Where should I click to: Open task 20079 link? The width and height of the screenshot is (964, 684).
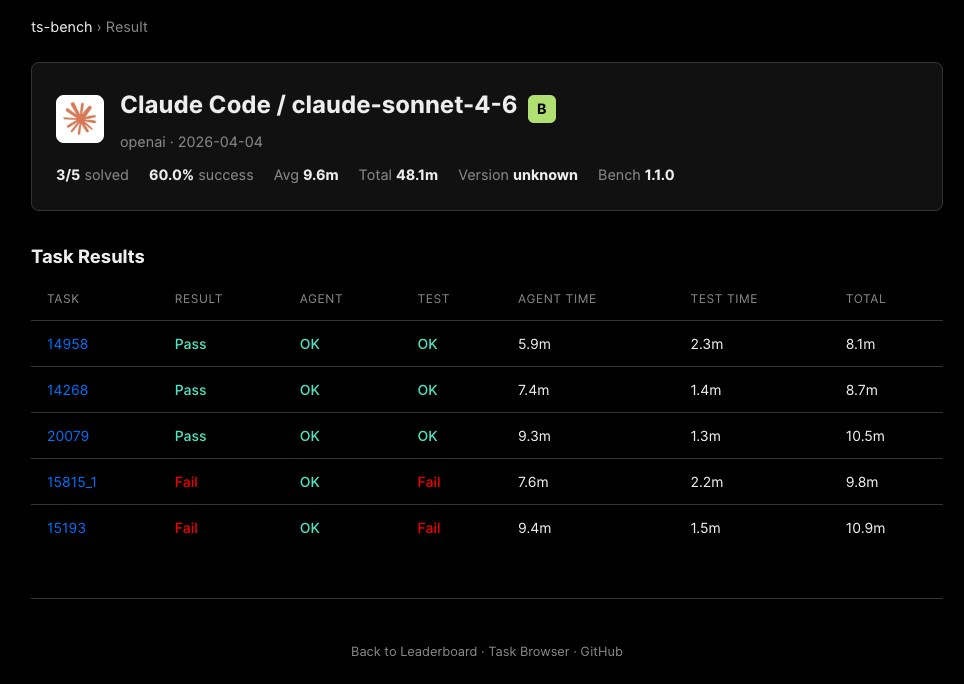click(x=68, y=436)
